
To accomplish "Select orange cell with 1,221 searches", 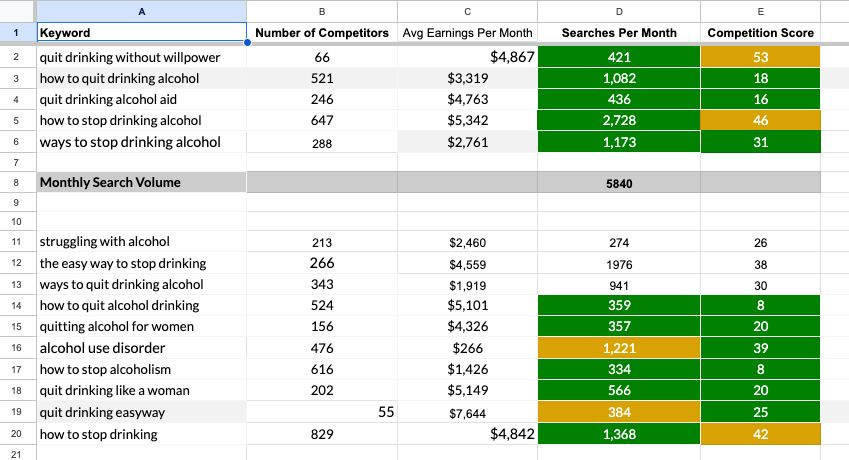I will tap(619, 348).
